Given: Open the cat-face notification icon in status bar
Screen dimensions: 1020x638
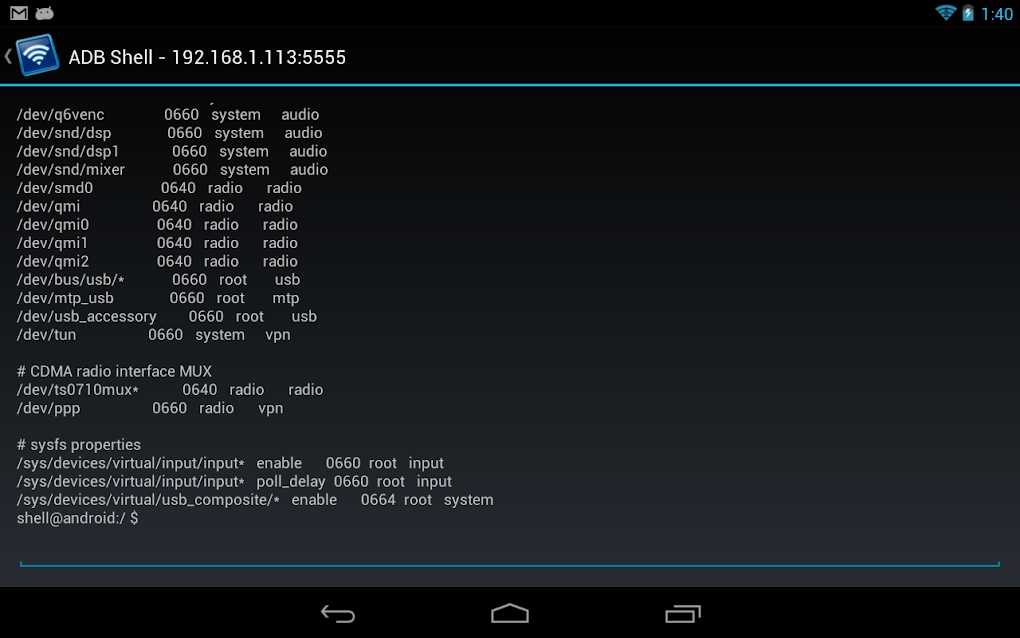Looking at the screenshot, I should [44, 13].
